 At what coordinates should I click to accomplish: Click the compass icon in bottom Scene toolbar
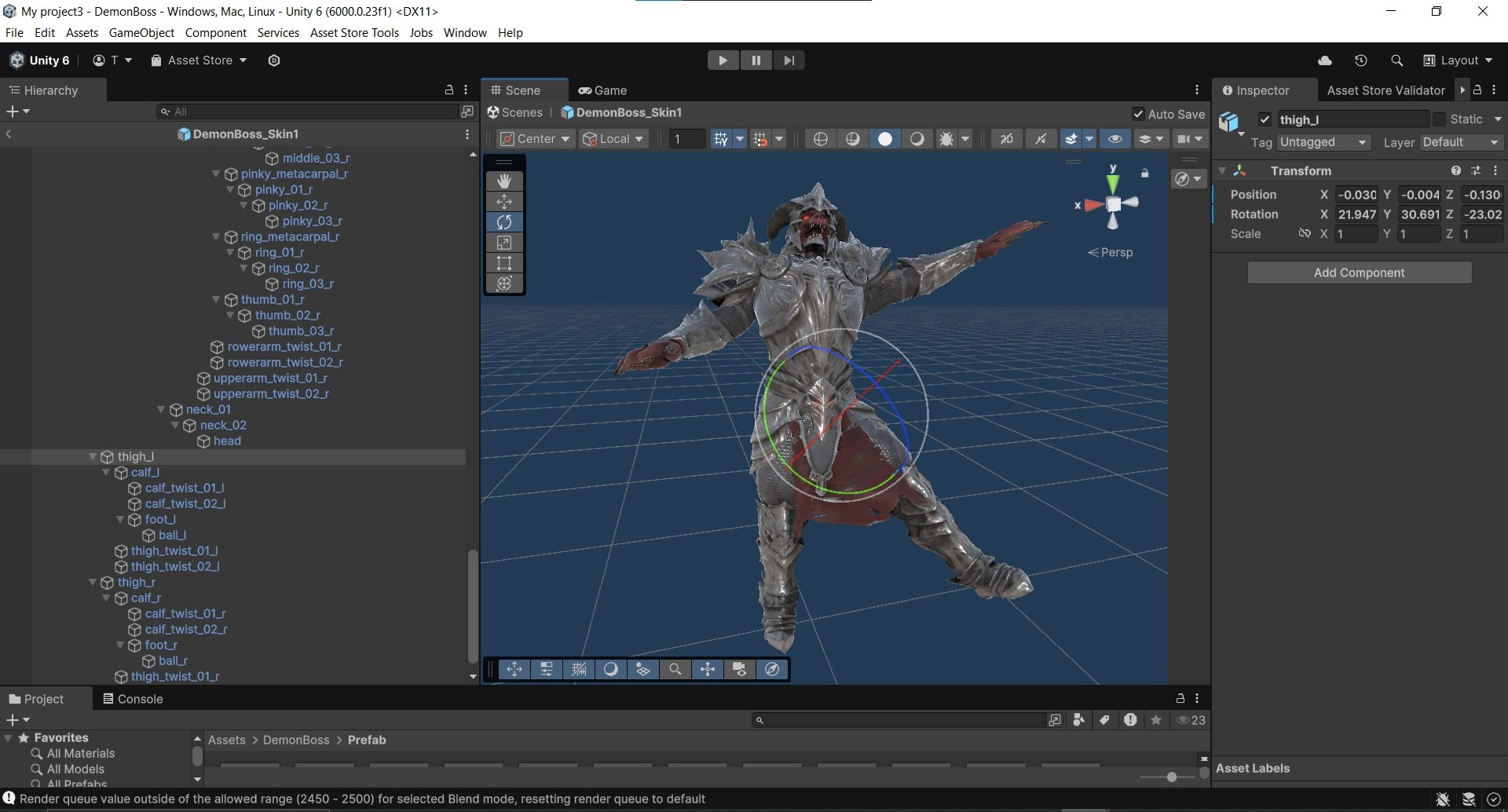point(772,669)
